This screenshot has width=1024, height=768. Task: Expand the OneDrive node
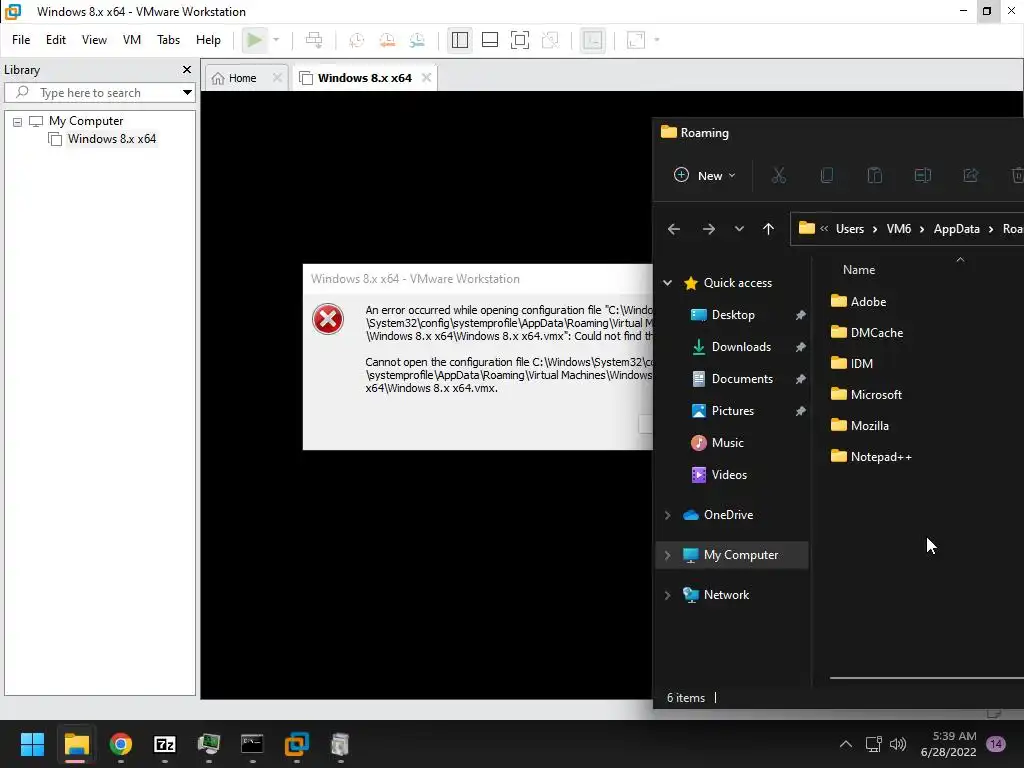click(667, 515)
